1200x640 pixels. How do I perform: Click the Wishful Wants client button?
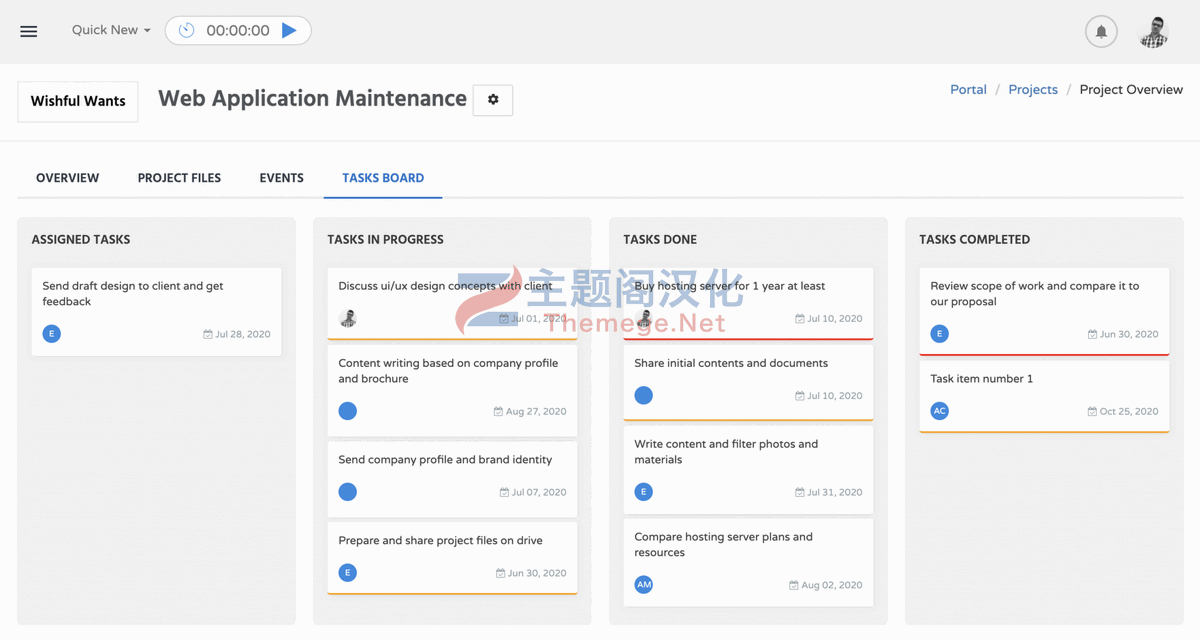(x=78, y=101)
